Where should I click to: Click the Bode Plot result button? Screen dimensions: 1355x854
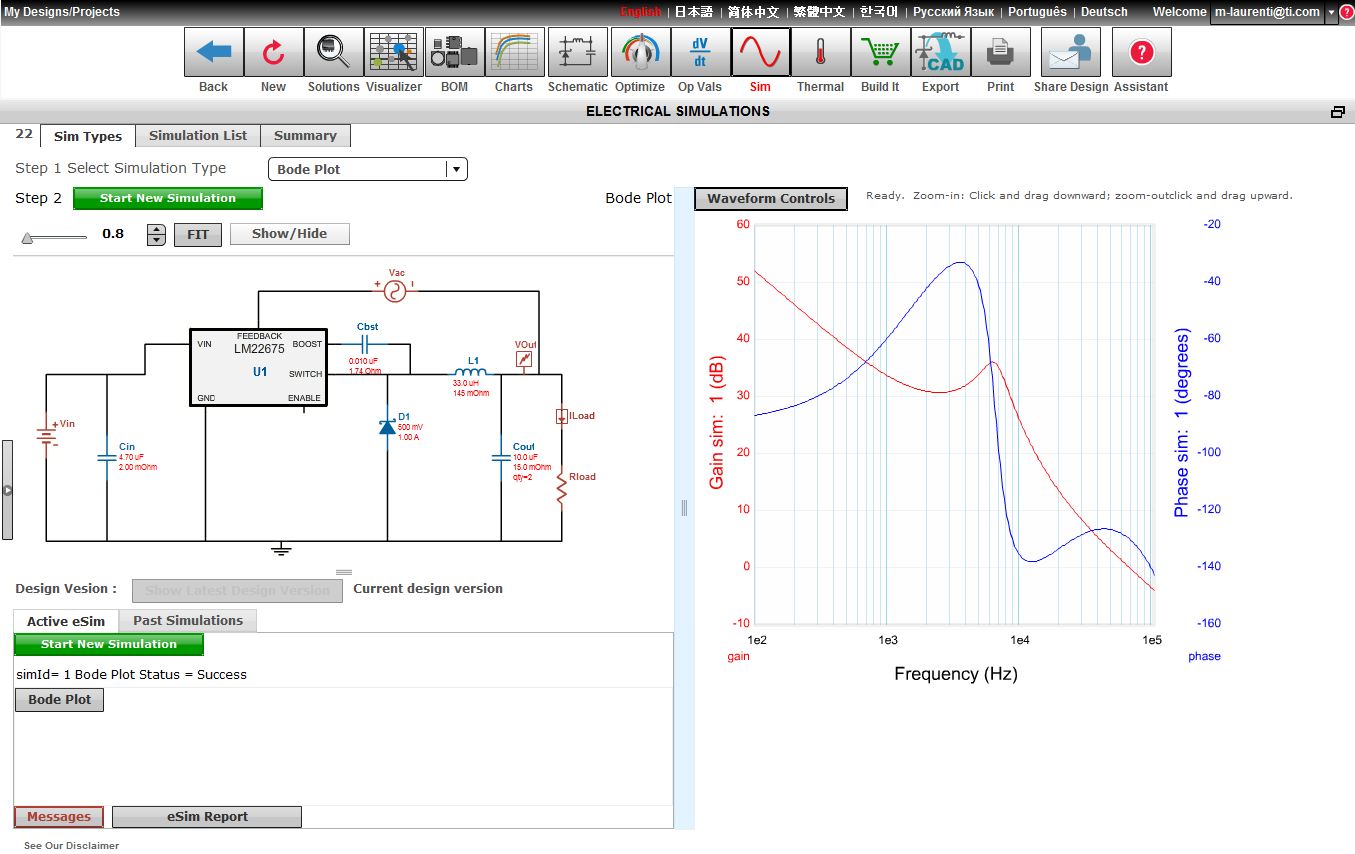(x=59, y=700)
